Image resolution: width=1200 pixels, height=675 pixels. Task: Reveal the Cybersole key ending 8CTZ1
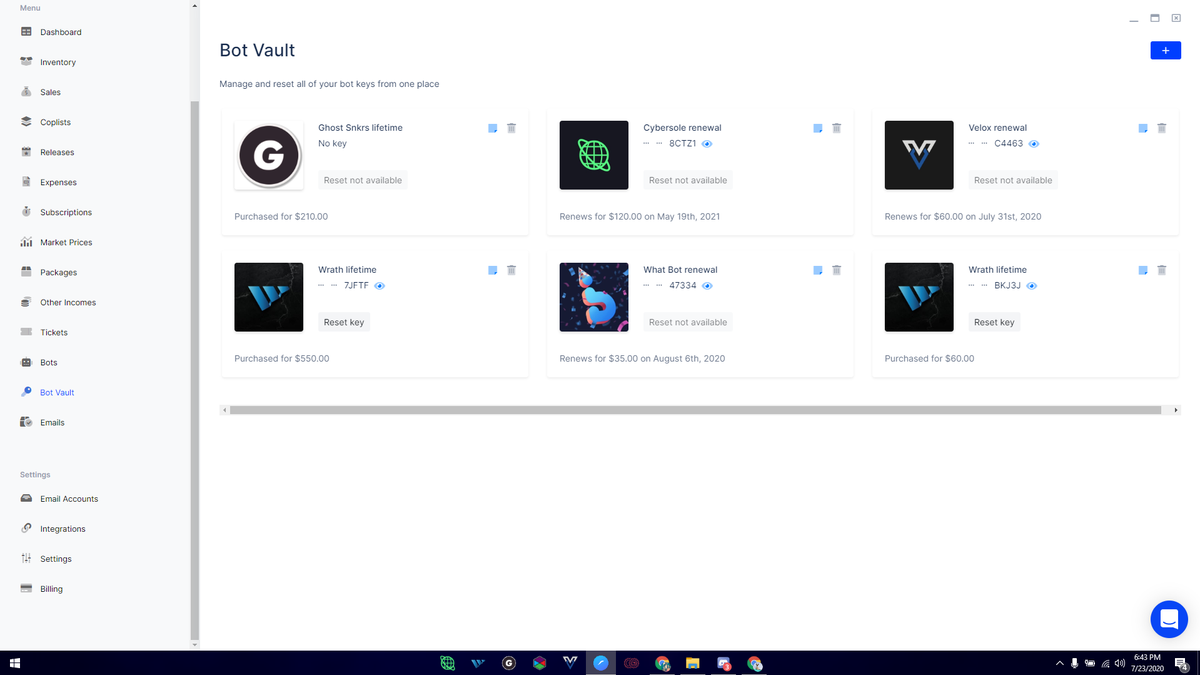click(707, 144)
